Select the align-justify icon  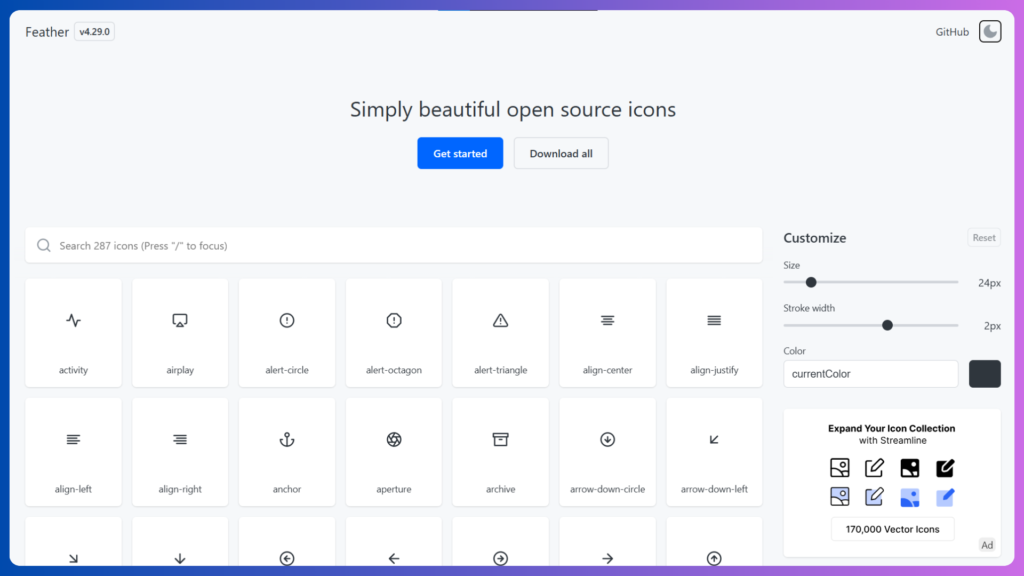click(x=714, y=332)
